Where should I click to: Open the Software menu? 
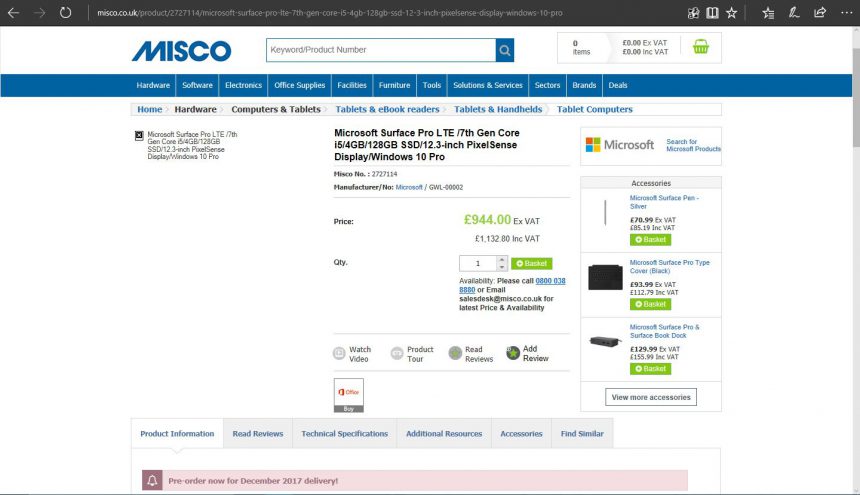tap(197, 86)
